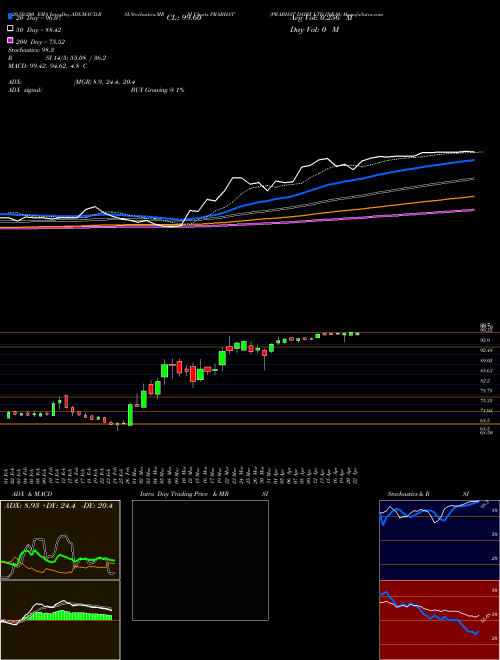Open the empty Intra Day price panel
Image resolution: width=500 pixels, height=660 pixels.
[x=200, y=560]
